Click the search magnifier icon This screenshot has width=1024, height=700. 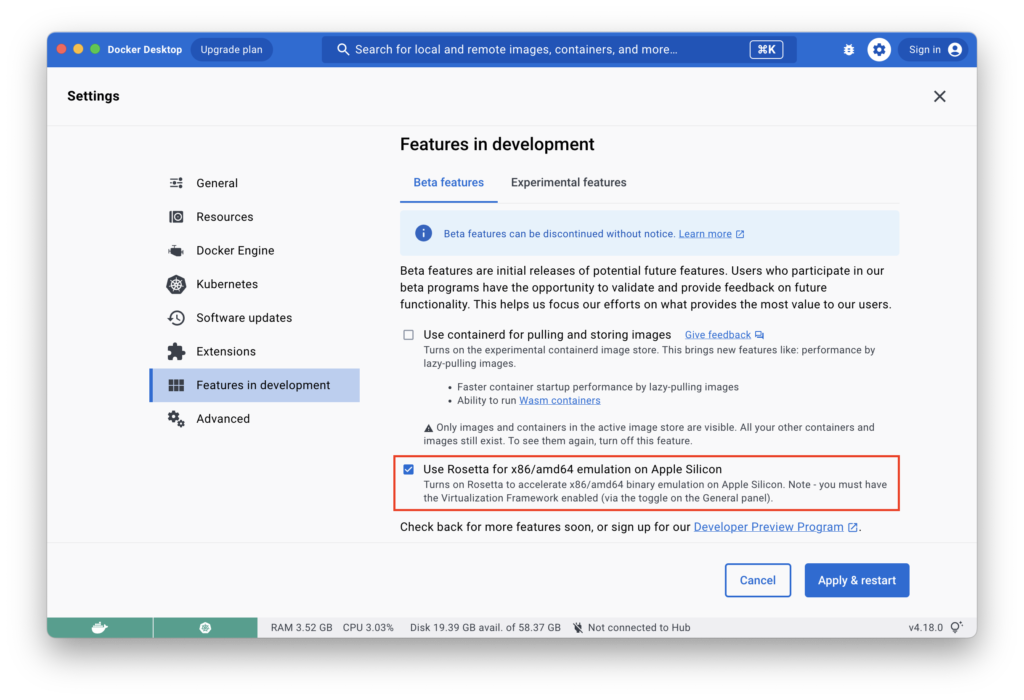tap(343, 50)
